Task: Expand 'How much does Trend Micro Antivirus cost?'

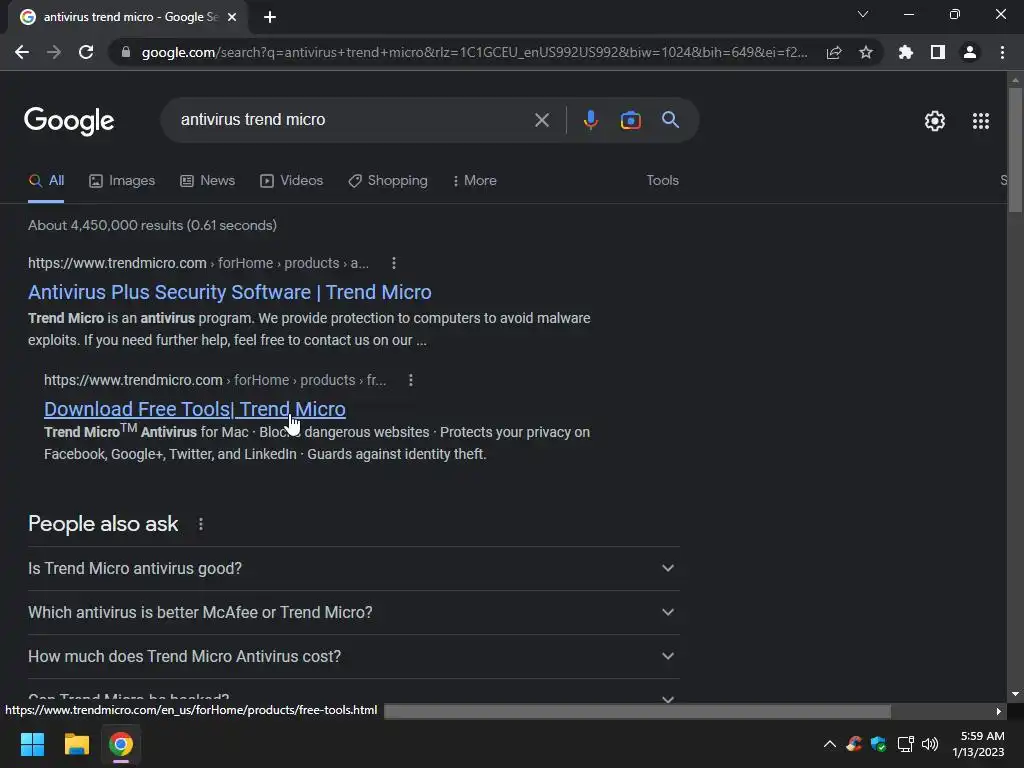Action: [x=353, y=656]
